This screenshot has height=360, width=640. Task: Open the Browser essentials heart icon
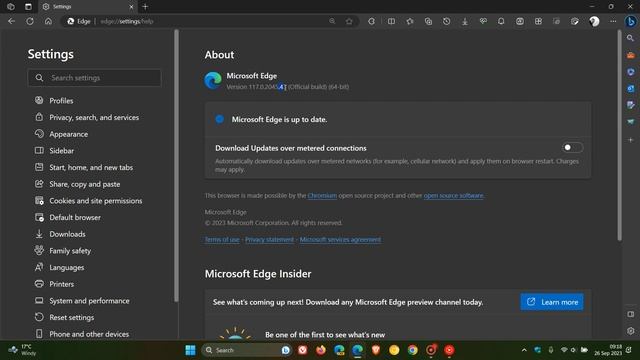point(483,21)
